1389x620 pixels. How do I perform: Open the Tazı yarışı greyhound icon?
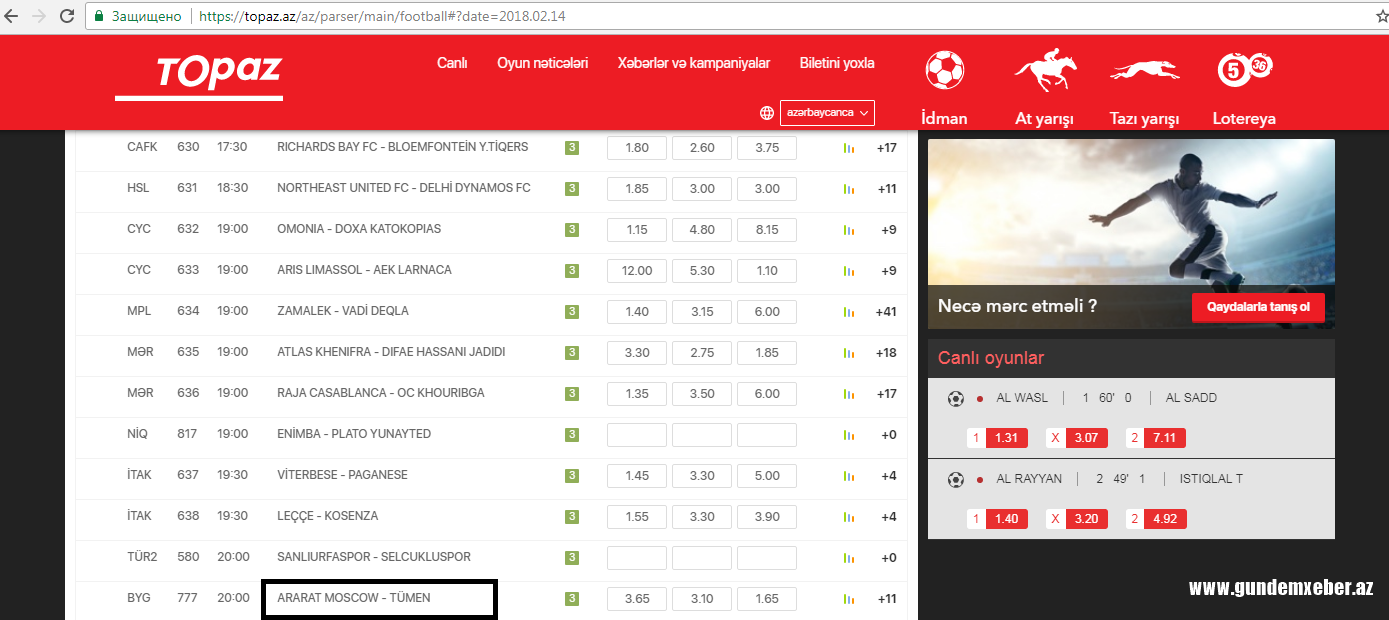click(x=1144, y=71)
